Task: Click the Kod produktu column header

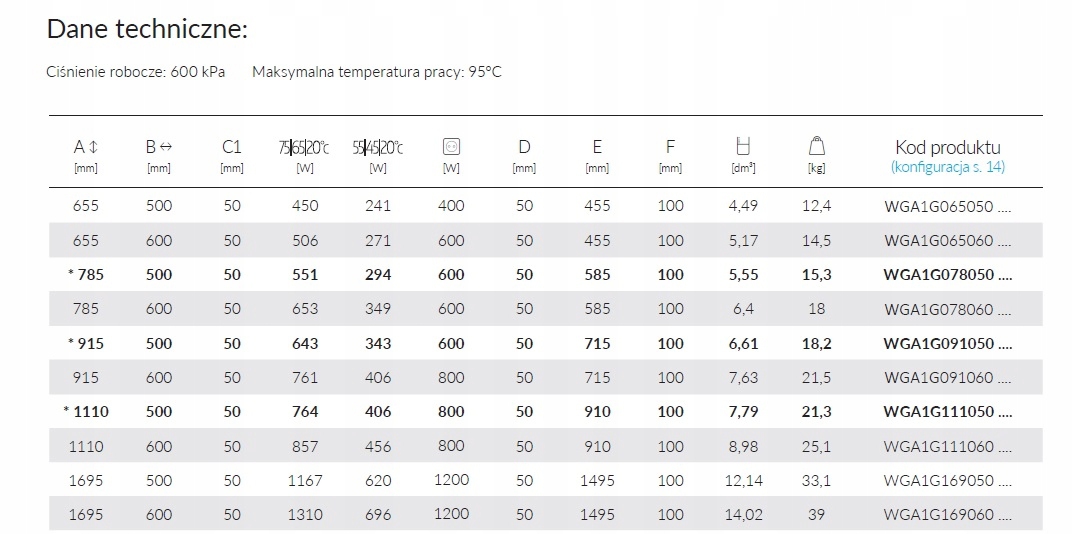Action: pyautogui.click(x=947, y=148)
